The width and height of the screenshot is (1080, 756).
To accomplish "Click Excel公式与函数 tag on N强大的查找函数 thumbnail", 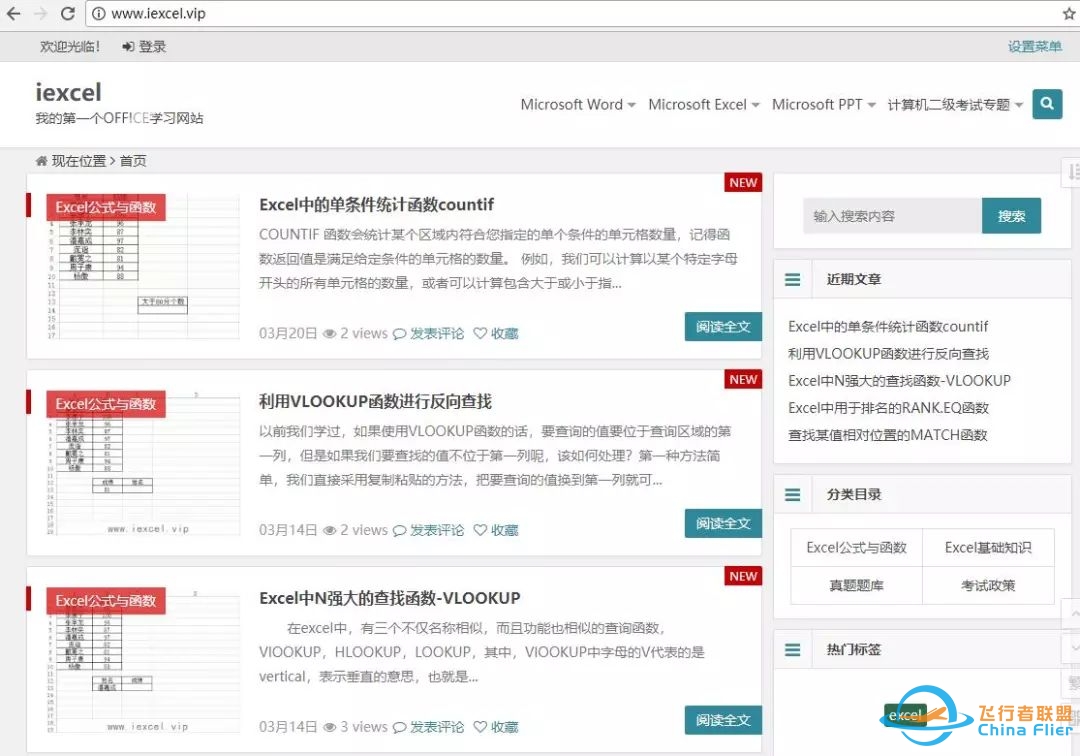I will point(106,601).
